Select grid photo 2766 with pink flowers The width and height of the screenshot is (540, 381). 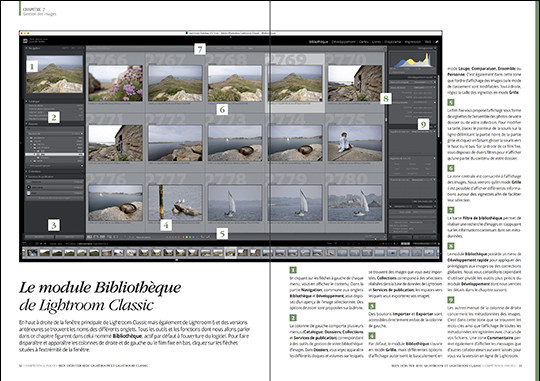click(115, 83)
